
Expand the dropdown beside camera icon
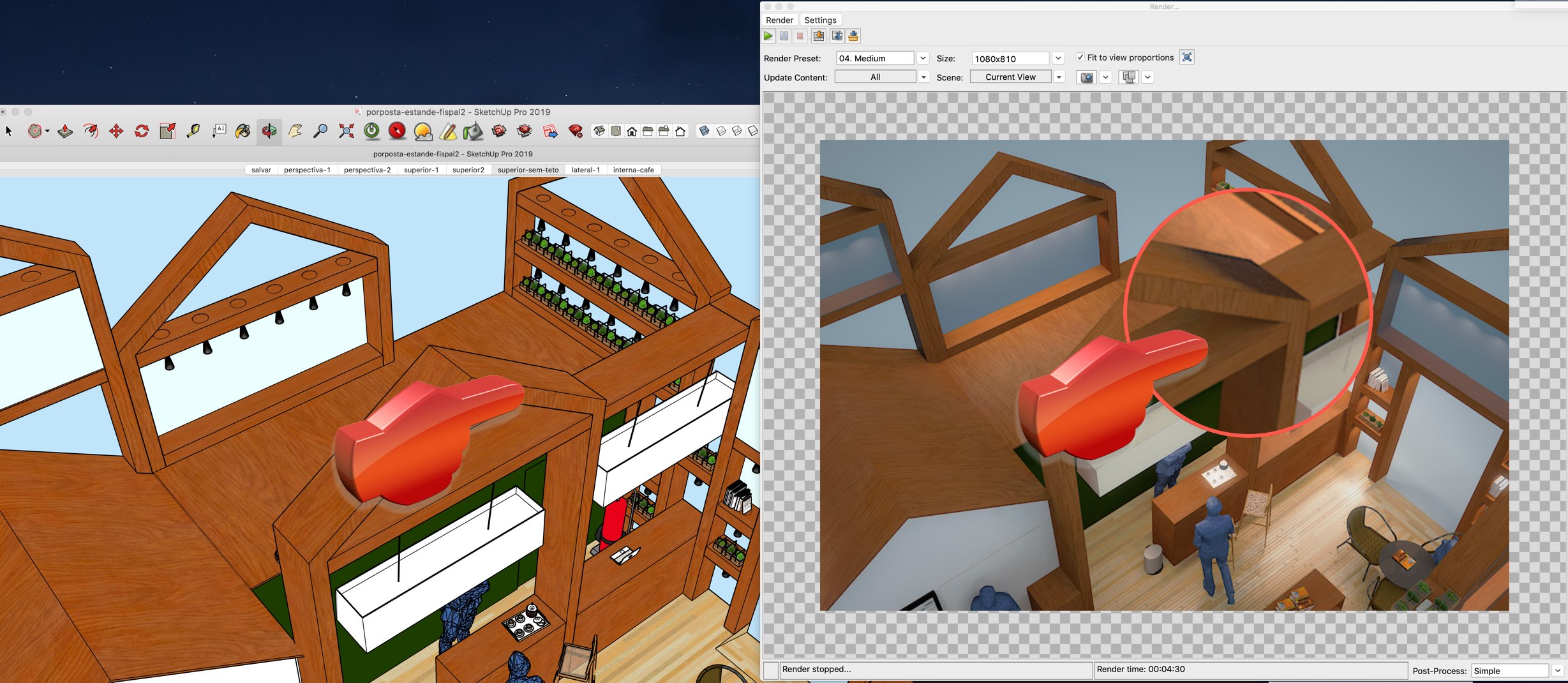(1106, 77)
